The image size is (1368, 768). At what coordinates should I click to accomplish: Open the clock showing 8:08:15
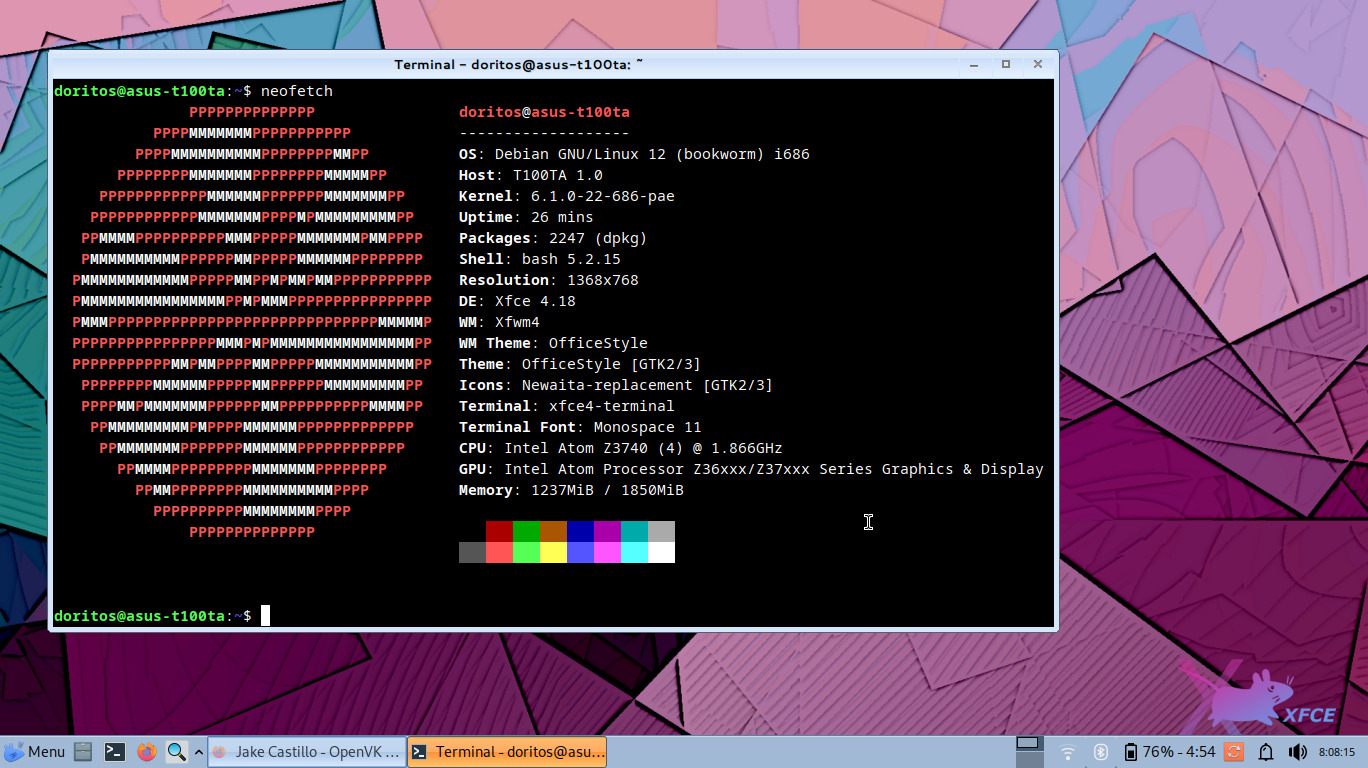[x=1336, y=752]
